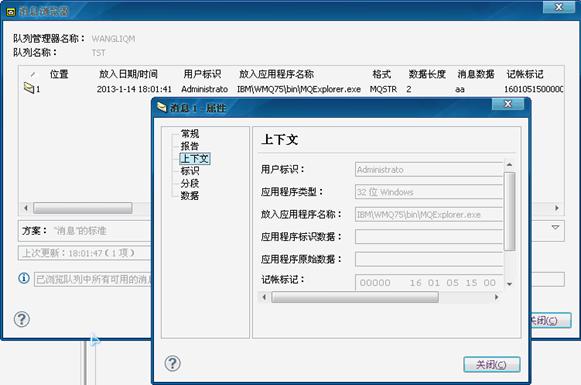Click properties vertical scrollbar down arrow
This screenshot has height=385, width=581.
click(x=509, y=284)
